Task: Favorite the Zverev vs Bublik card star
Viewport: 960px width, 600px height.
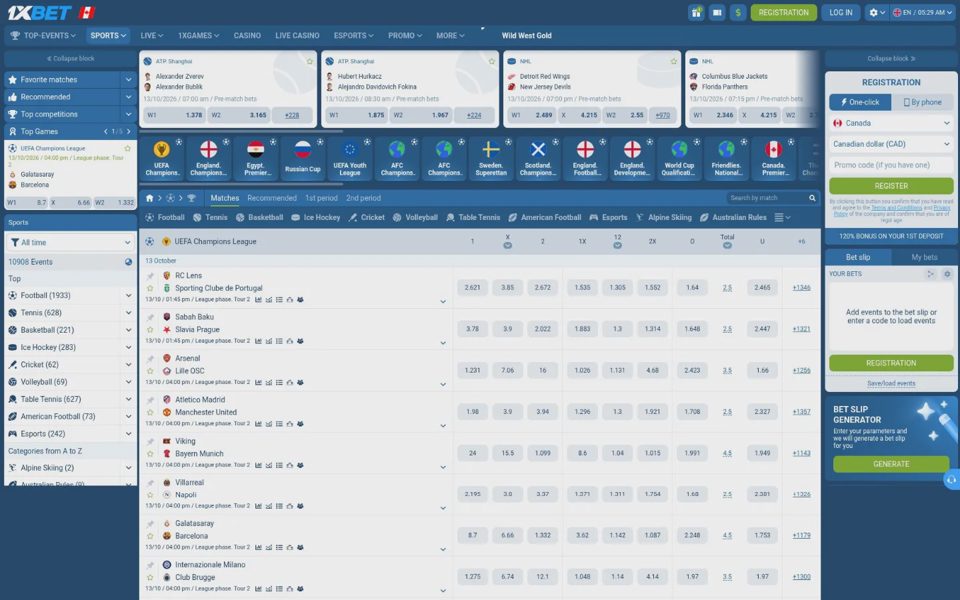Action: (310, 61)
